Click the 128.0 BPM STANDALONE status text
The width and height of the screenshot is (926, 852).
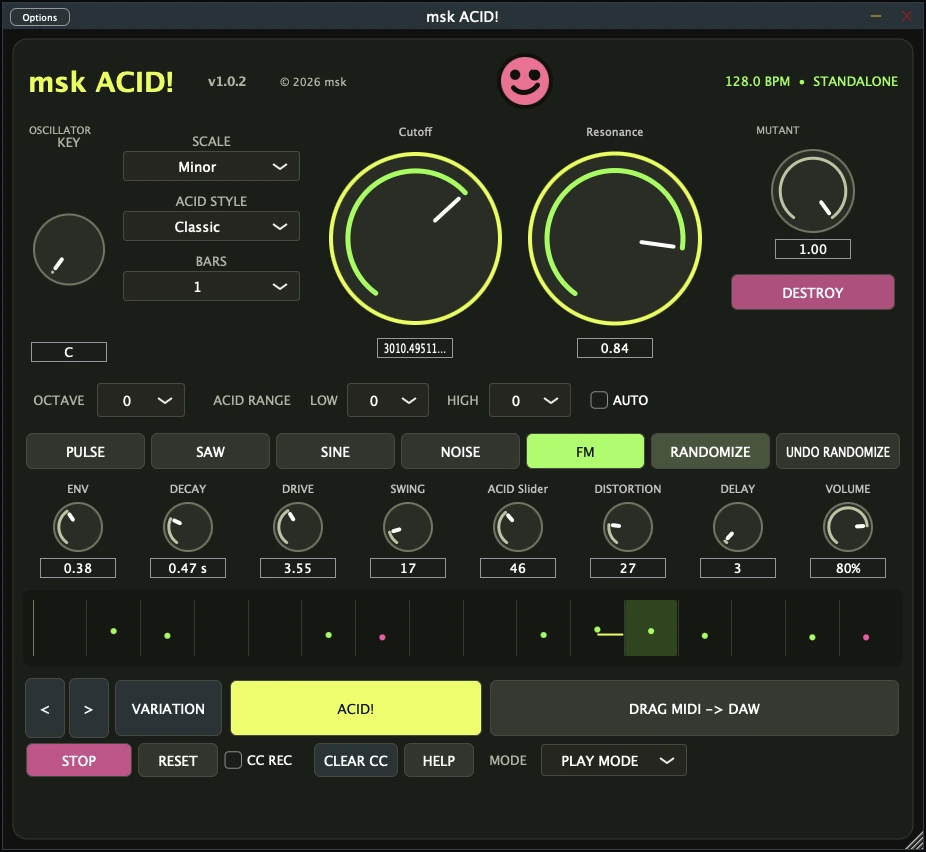pos(811,81)
